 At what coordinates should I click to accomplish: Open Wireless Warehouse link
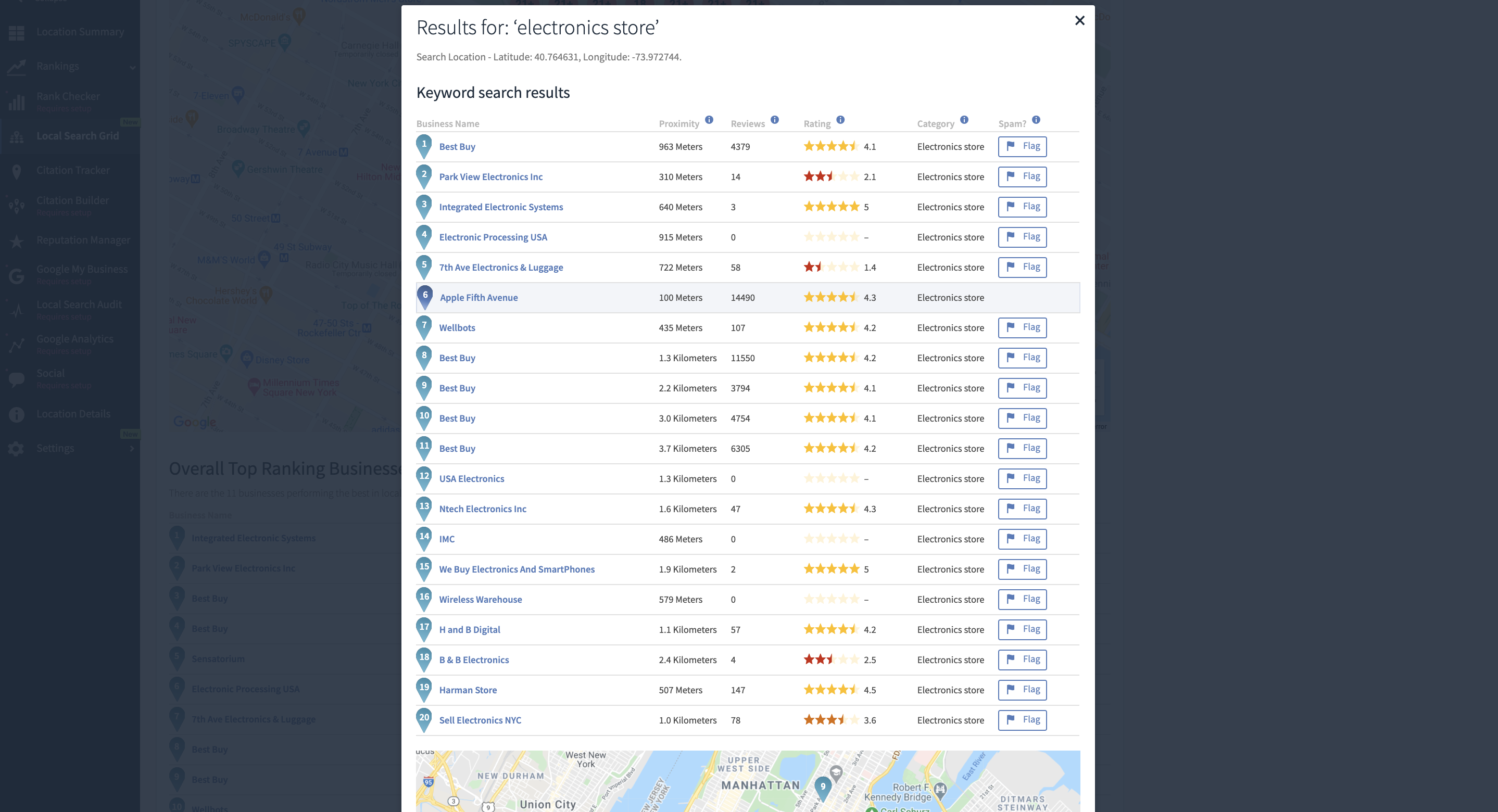point(481,600)
